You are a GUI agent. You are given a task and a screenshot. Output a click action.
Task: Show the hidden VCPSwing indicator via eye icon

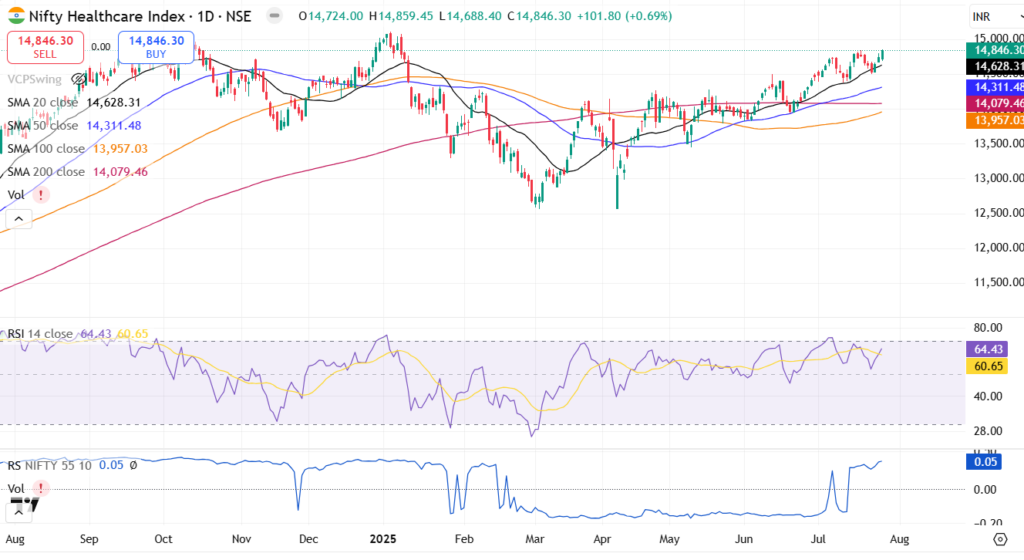click(x=78, y=79)
